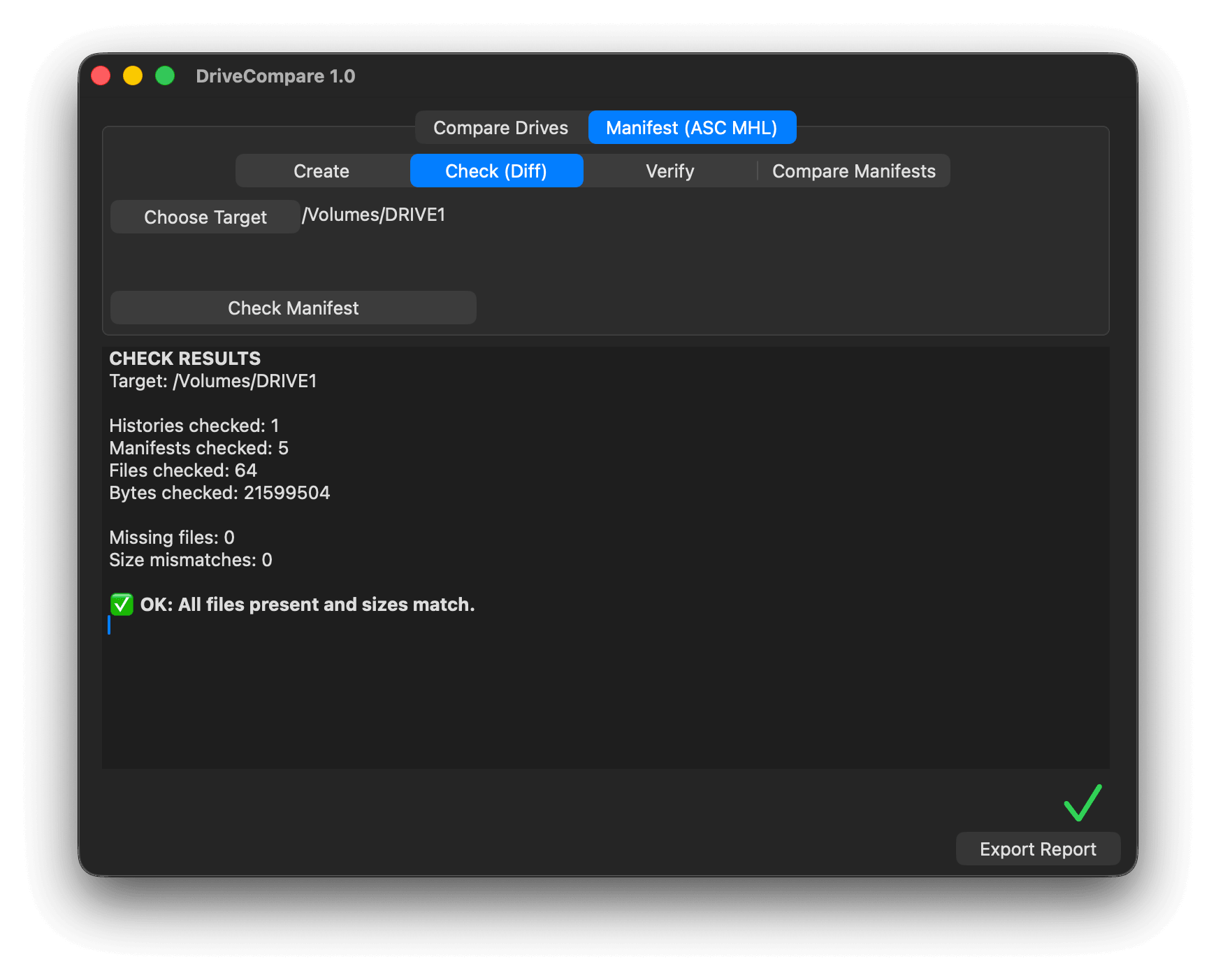Image resolution: width=1216 pixels, height=980 pixels.
Task: Click the Choose Target button
Action: click(x=205, y=217)
